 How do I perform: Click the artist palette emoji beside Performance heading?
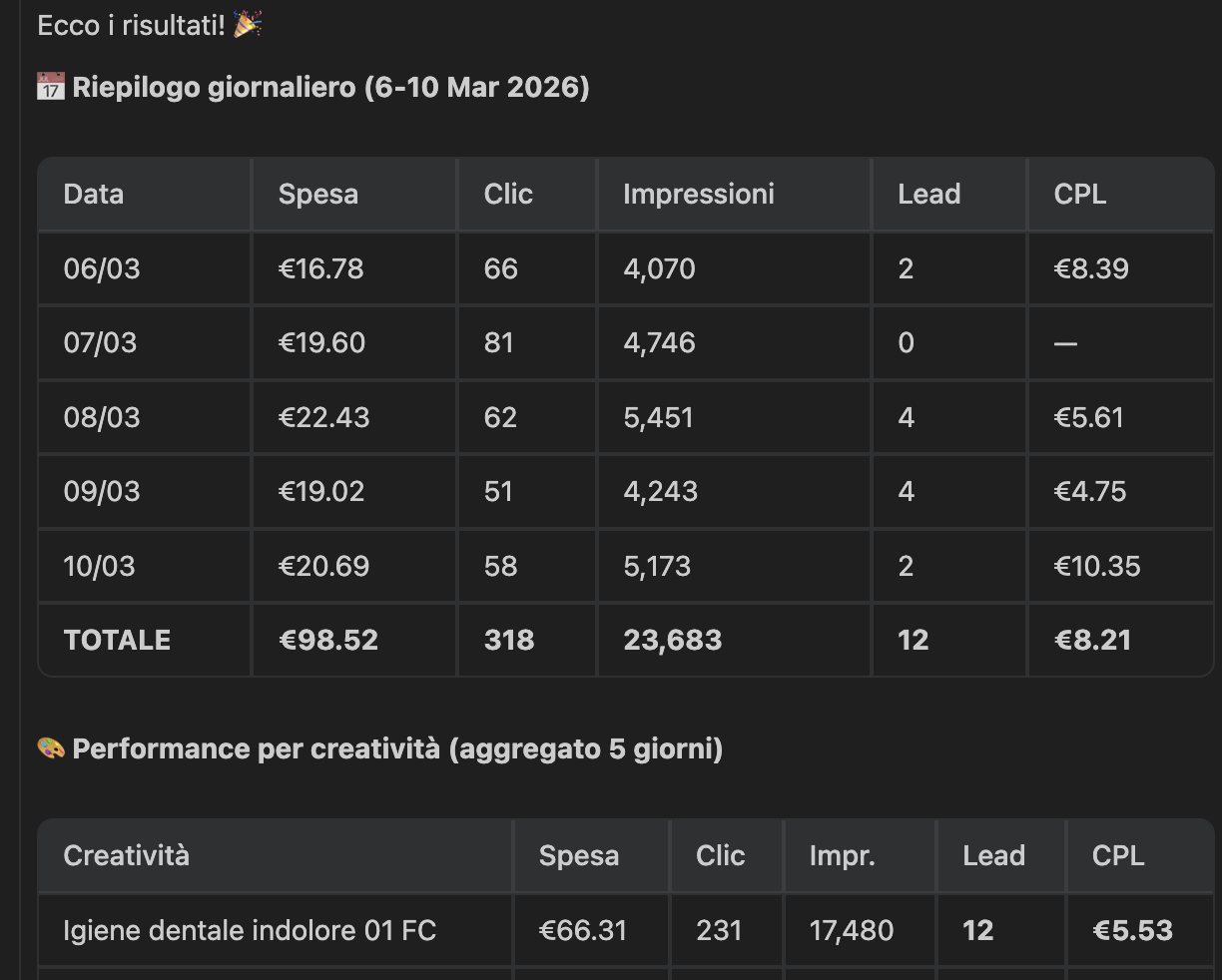tap(51, 748)
